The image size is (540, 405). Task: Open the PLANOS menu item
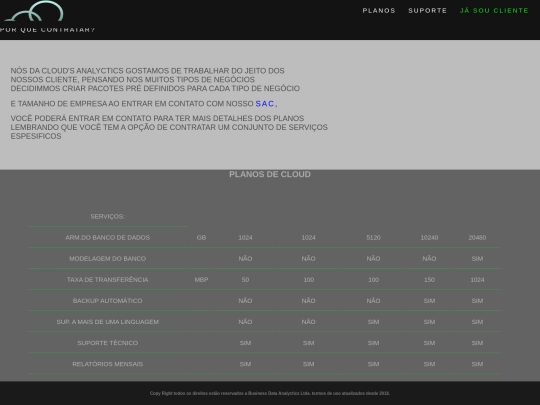pos(379,11)
